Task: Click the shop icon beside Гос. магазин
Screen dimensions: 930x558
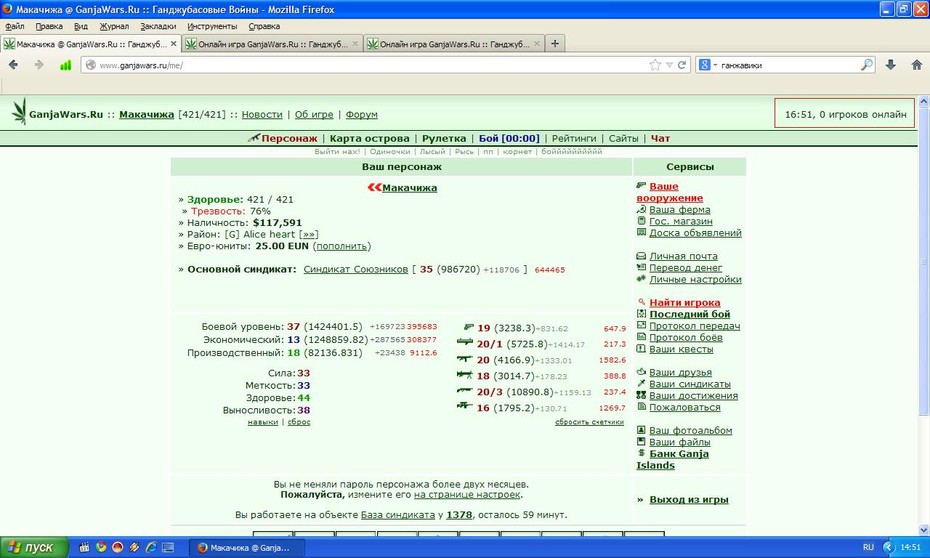Action: pos(641,221)
